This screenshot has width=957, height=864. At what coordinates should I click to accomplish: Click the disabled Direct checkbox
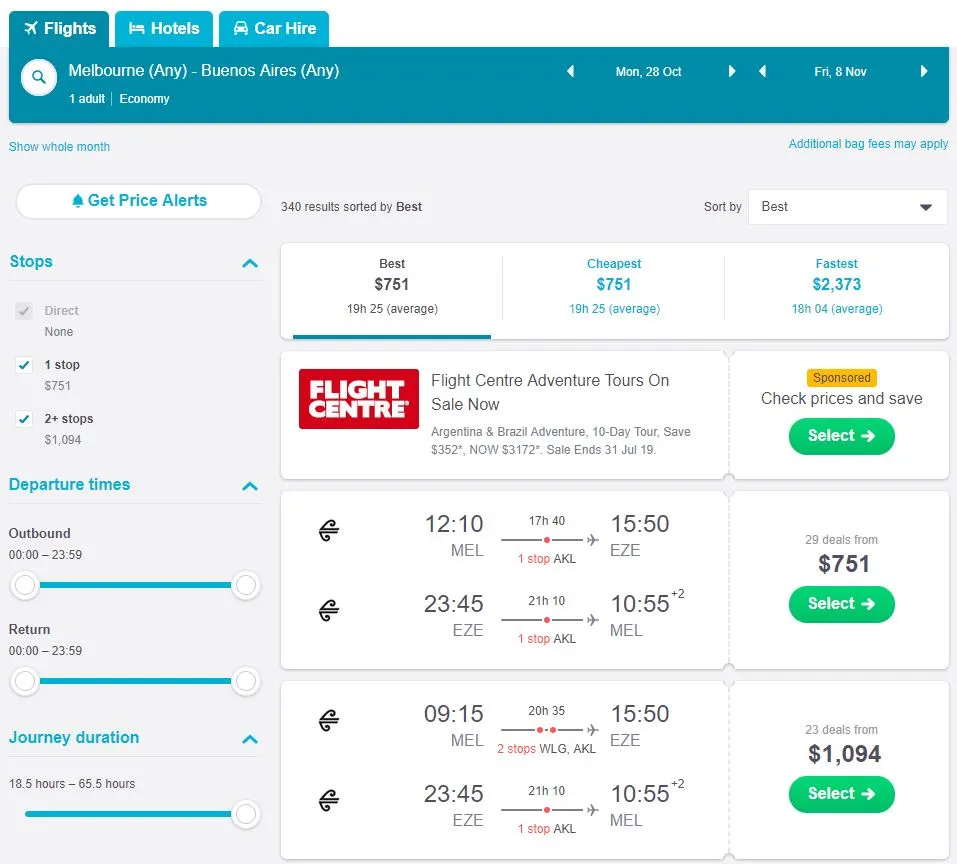coord(24,311)
